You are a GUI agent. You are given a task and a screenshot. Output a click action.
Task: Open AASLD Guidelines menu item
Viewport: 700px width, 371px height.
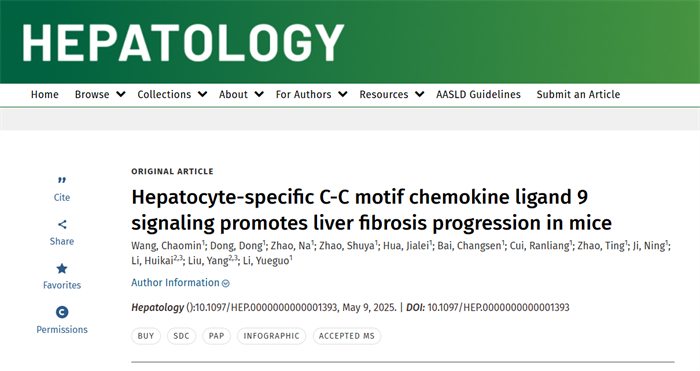(478, 95)
